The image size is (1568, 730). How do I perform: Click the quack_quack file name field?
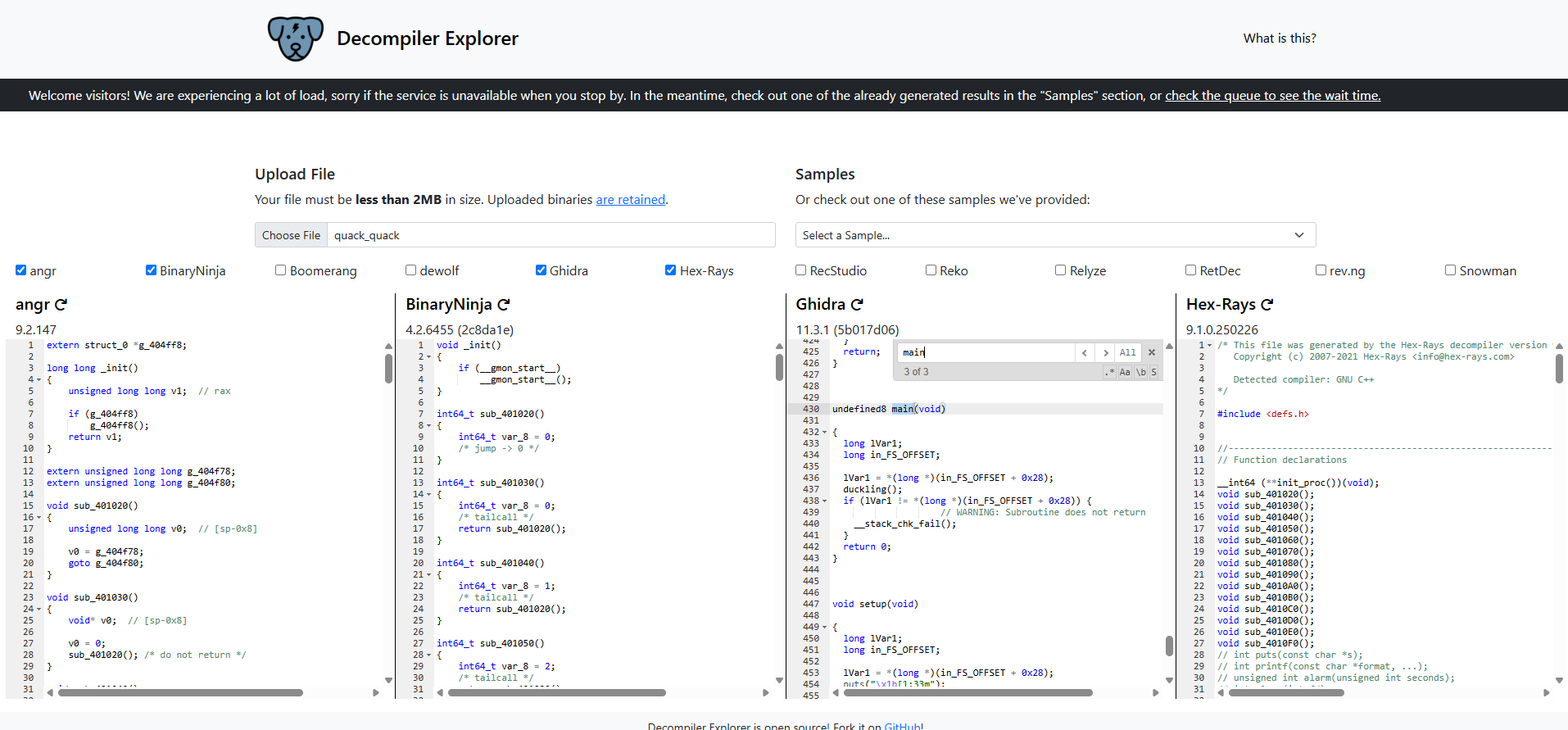tap(551, 235)
